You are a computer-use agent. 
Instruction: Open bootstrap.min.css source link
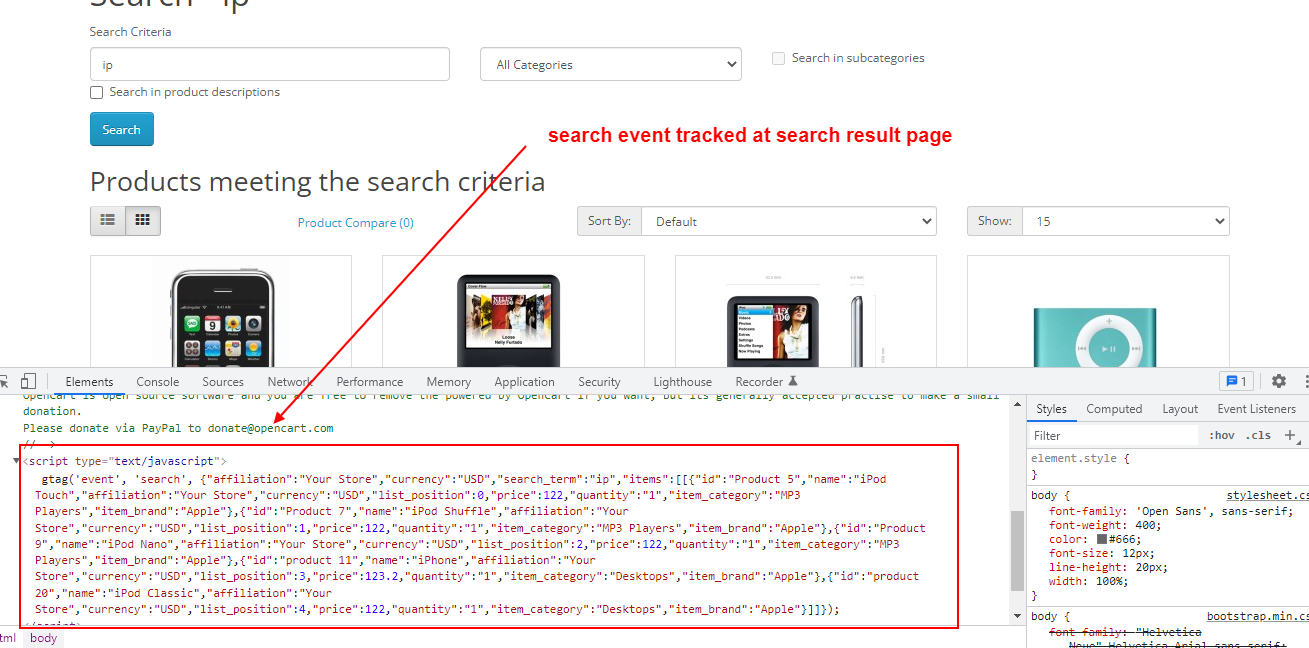[x=1257, y=617]
